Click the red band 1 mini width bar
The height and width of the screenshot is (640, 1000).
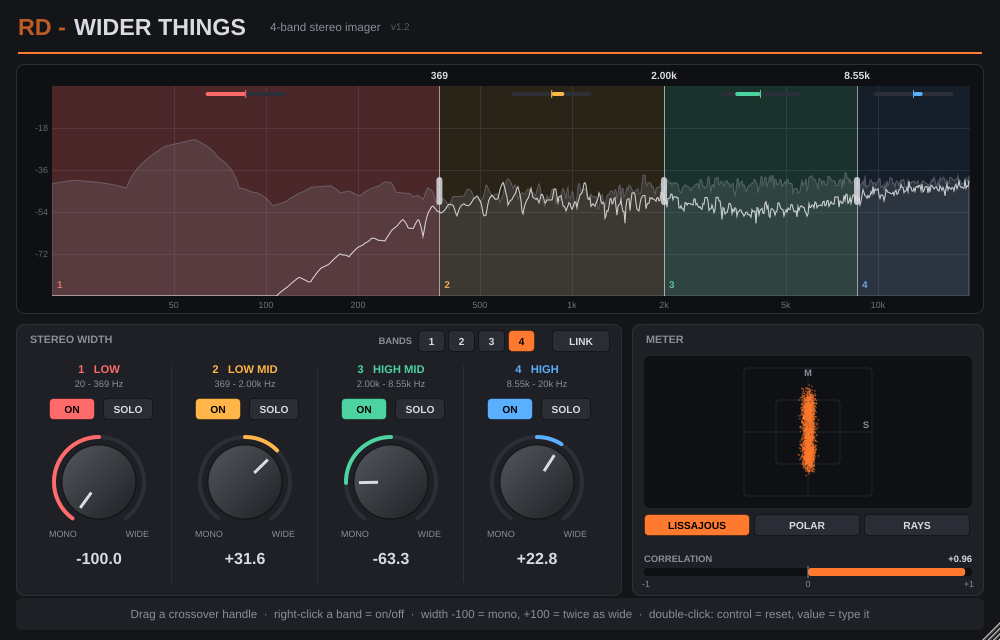pyautogui.click(x=246, y=94)
